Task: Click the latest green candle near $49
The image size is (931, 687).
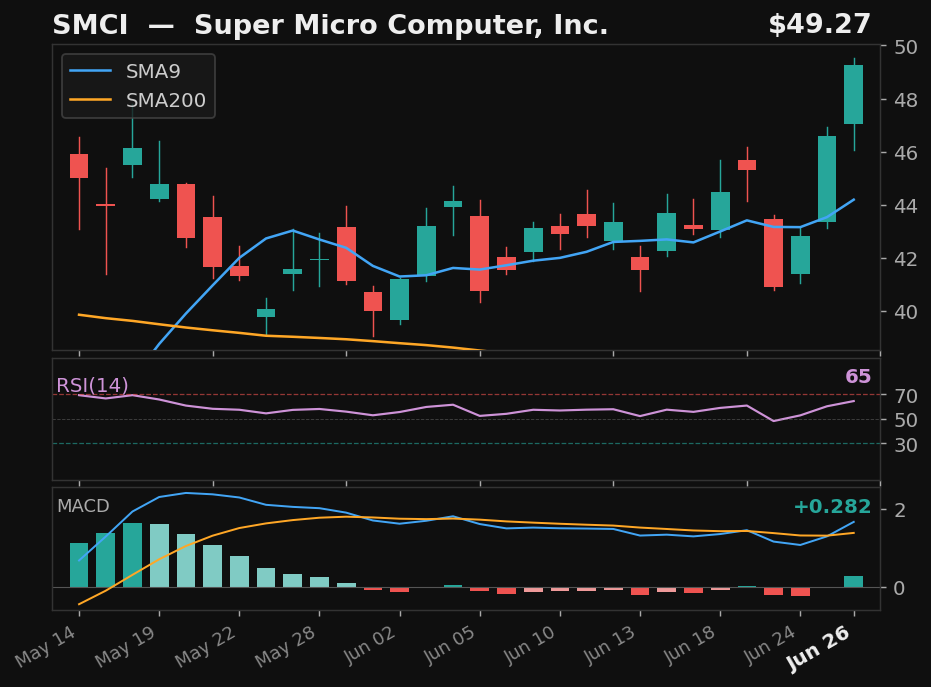Action: (x=853, y=94)
